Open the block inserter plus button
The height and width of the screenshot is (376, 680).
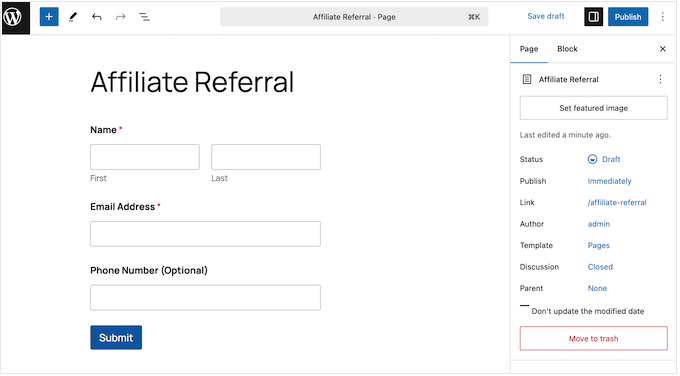pos(49,17)
